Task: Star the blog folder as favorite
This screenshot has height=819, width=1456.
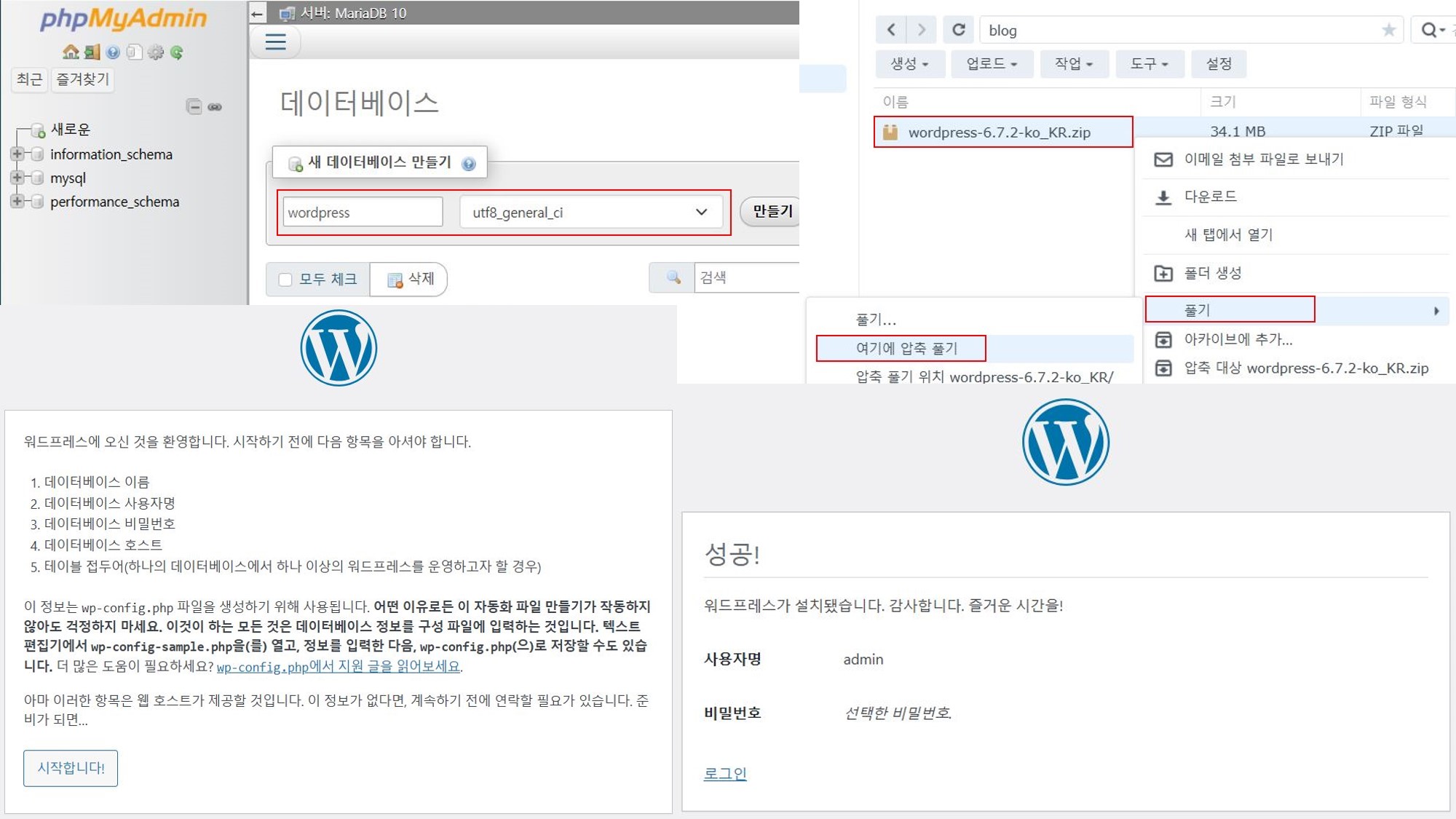Action: 1388,30
